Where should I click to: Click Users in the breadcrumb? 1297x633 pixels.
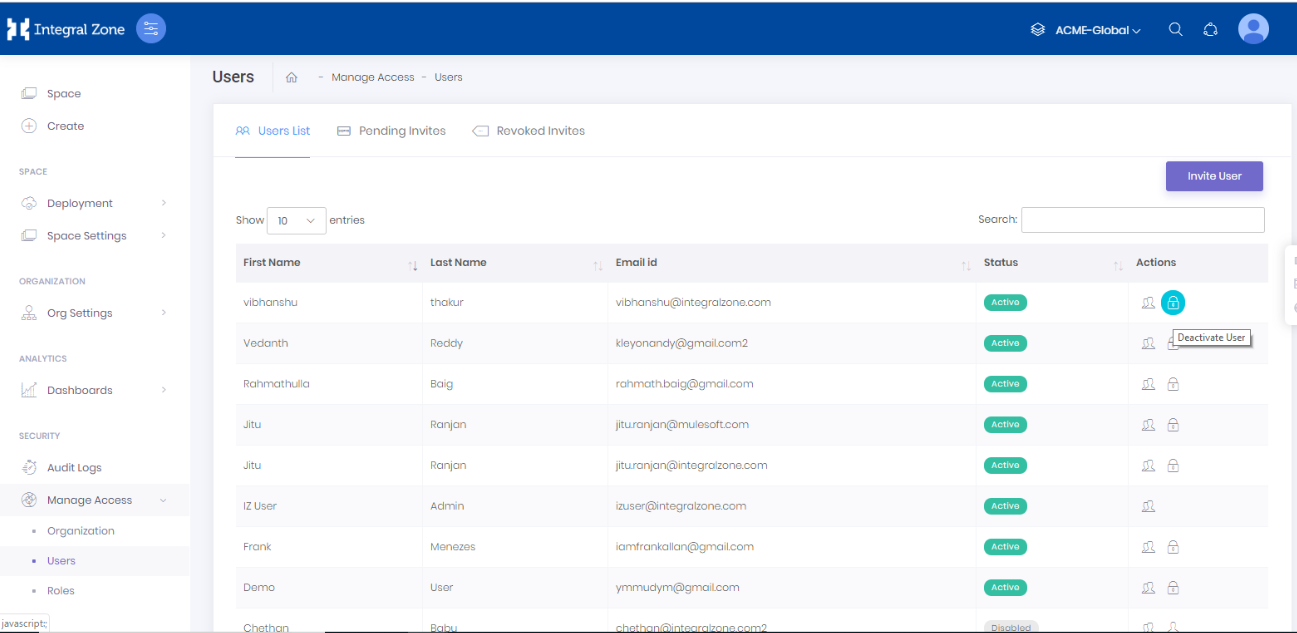[x=448, y=77]
